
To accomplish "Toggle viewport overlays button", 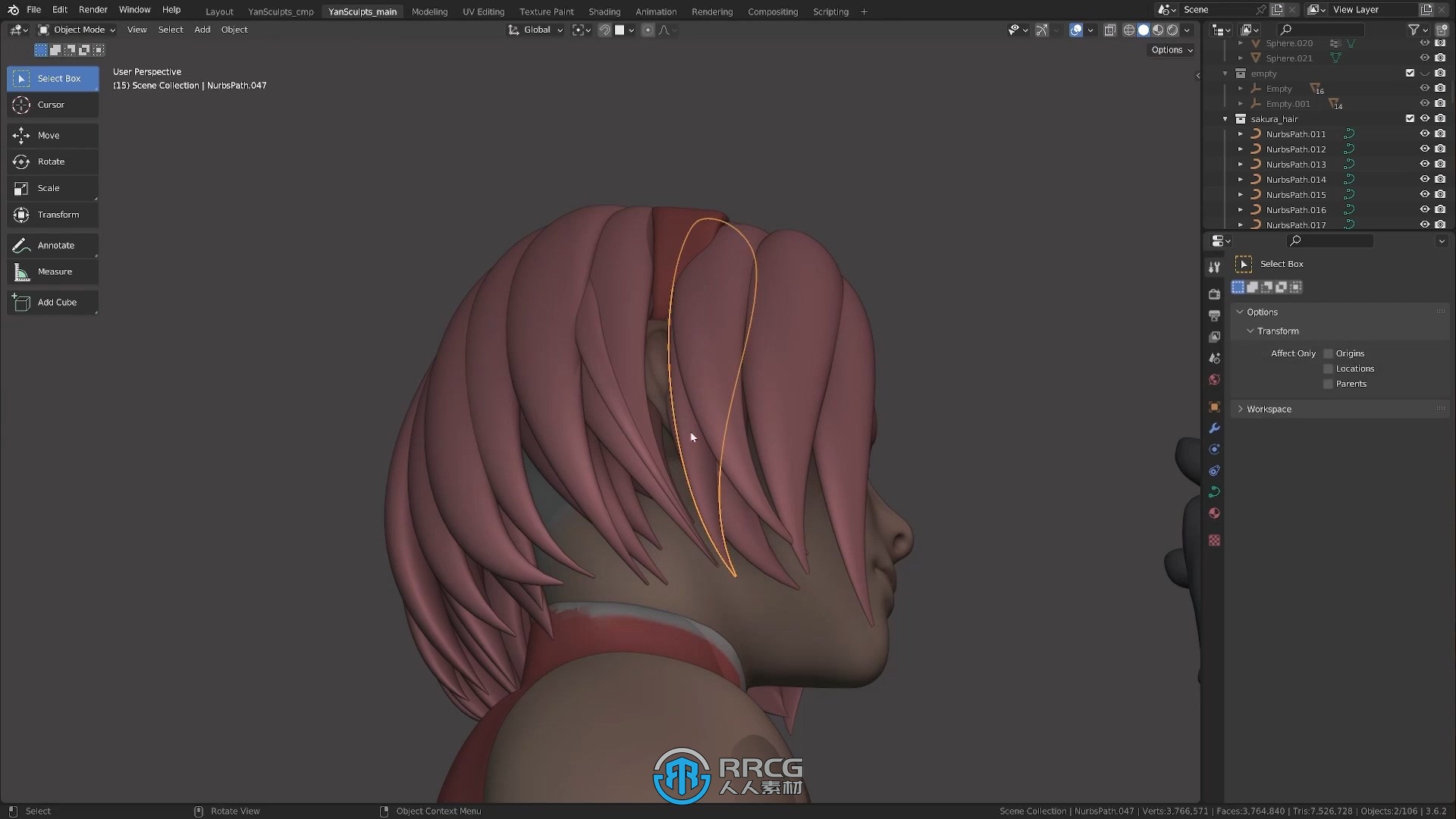I will click(x=1076, y=30).
